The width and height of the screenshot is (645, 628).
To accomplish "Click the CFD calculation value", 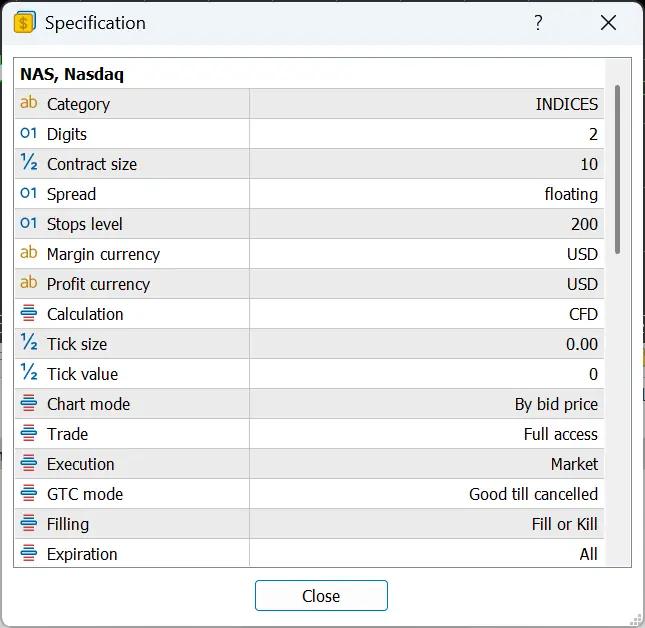I will pos(583,315).
